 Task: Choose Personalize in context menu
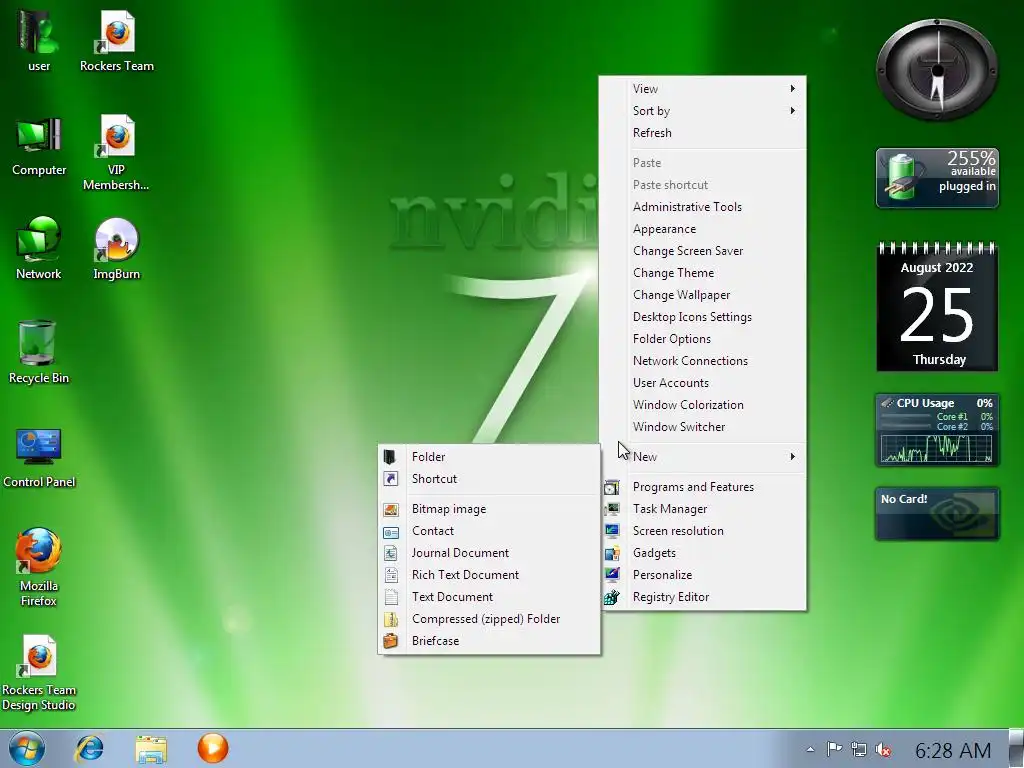[x=703, y=575]
